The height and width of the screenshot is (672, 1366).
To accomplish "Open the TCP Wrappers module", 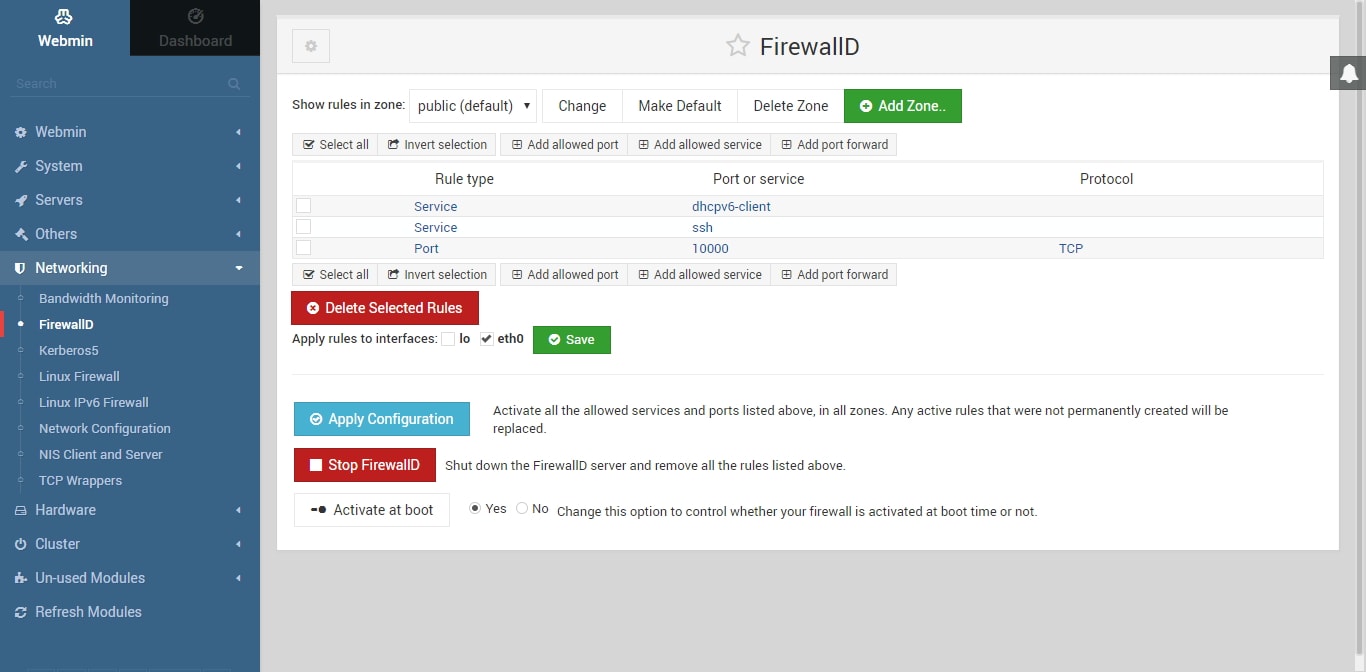I will (80, 481).
